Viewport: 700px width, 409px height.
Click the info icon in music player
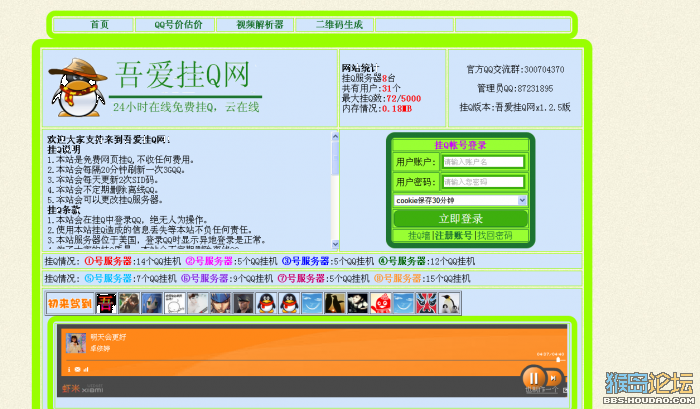(69, 369)
